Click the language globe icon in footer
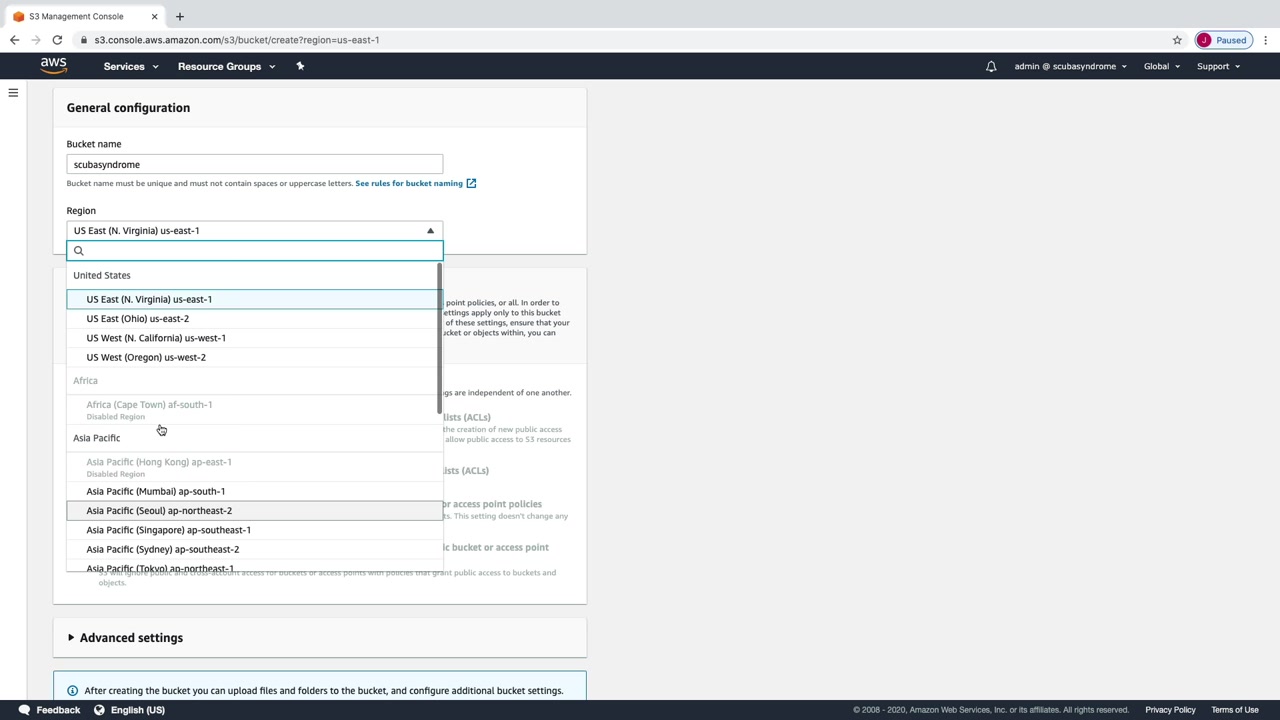Screen dimensions: 1280x720 (99, 710)
